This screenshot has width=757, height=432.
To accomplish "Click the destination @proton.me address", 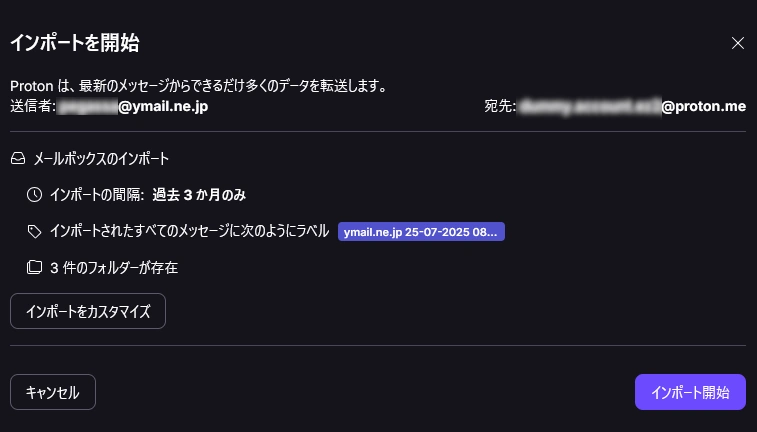I will 631,106.
